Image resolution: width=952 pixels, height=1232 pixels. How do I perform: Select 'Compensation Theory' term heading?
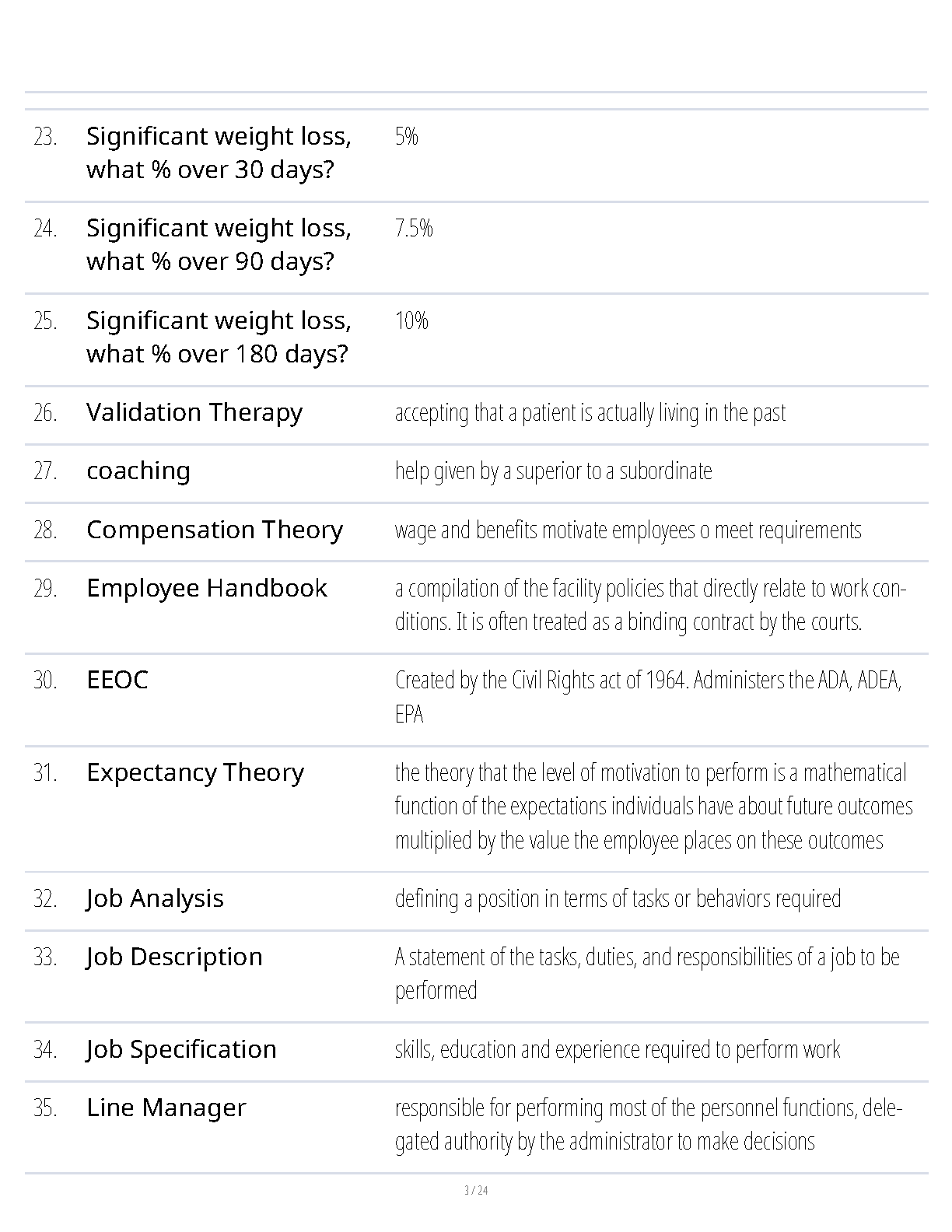[x=215, y=530]
